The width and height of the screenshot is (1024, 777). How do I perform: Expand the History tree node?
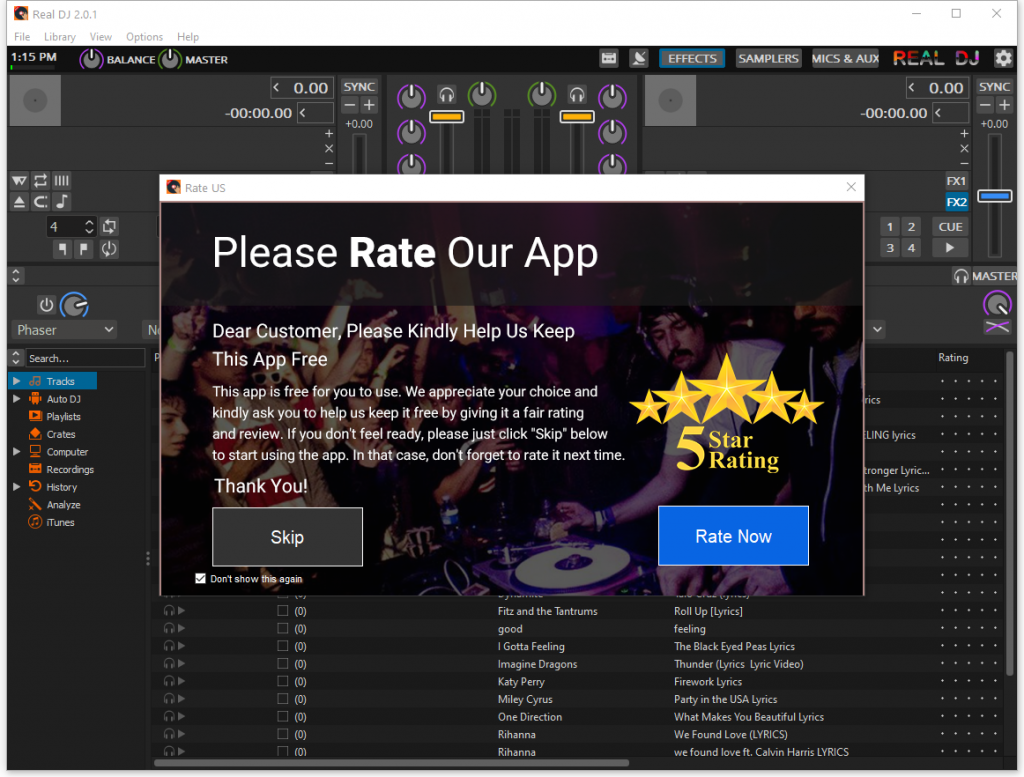[x=16, y=487]
